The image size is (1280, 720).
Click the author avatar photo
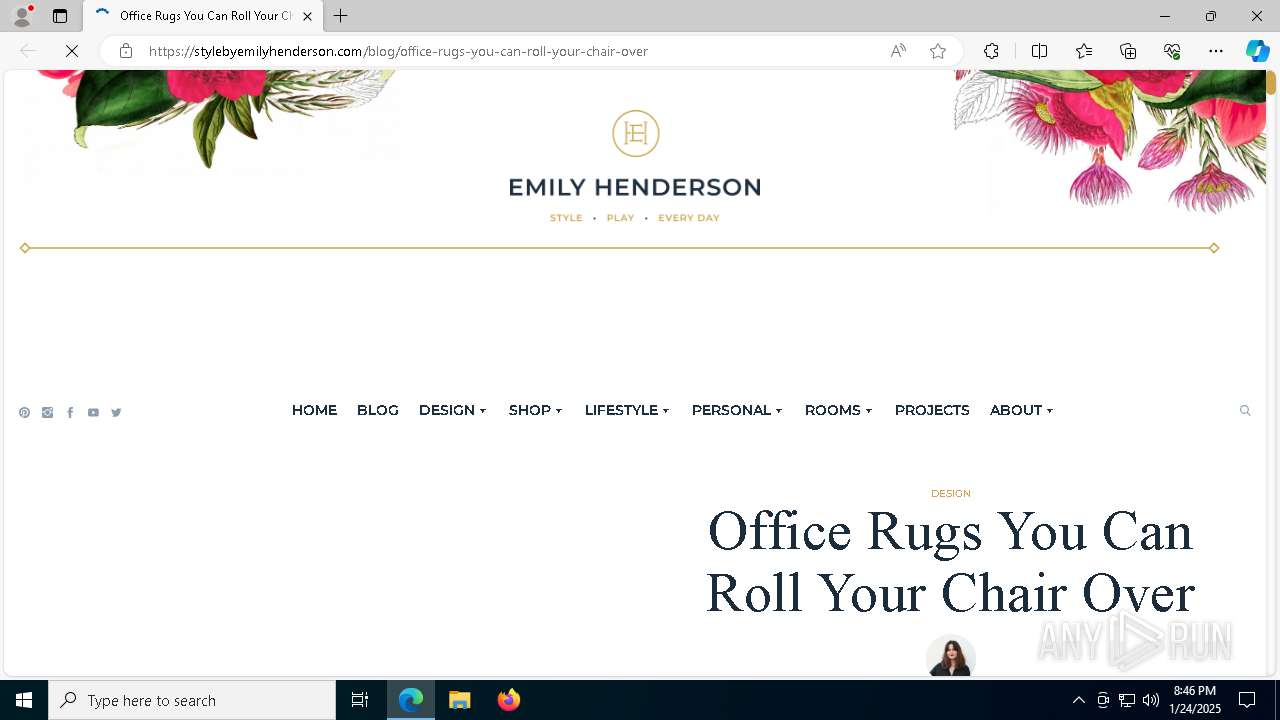(951, 656)
